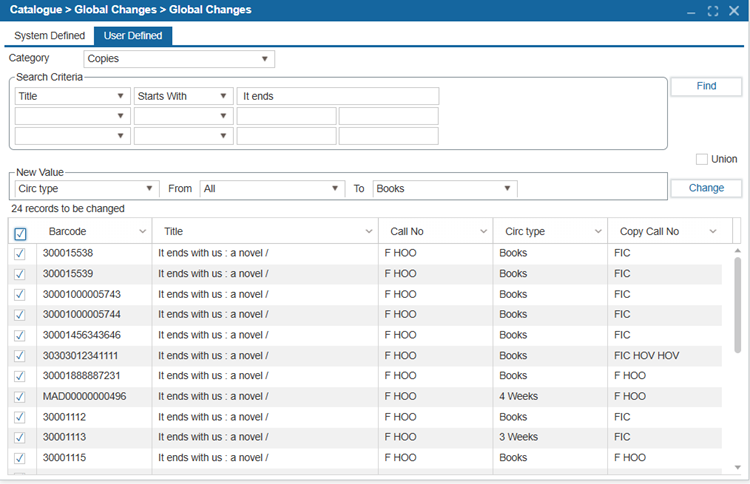
Task: Open the Copy Call No column chevron
Action: pyautogui.click(x=713, y=231)
